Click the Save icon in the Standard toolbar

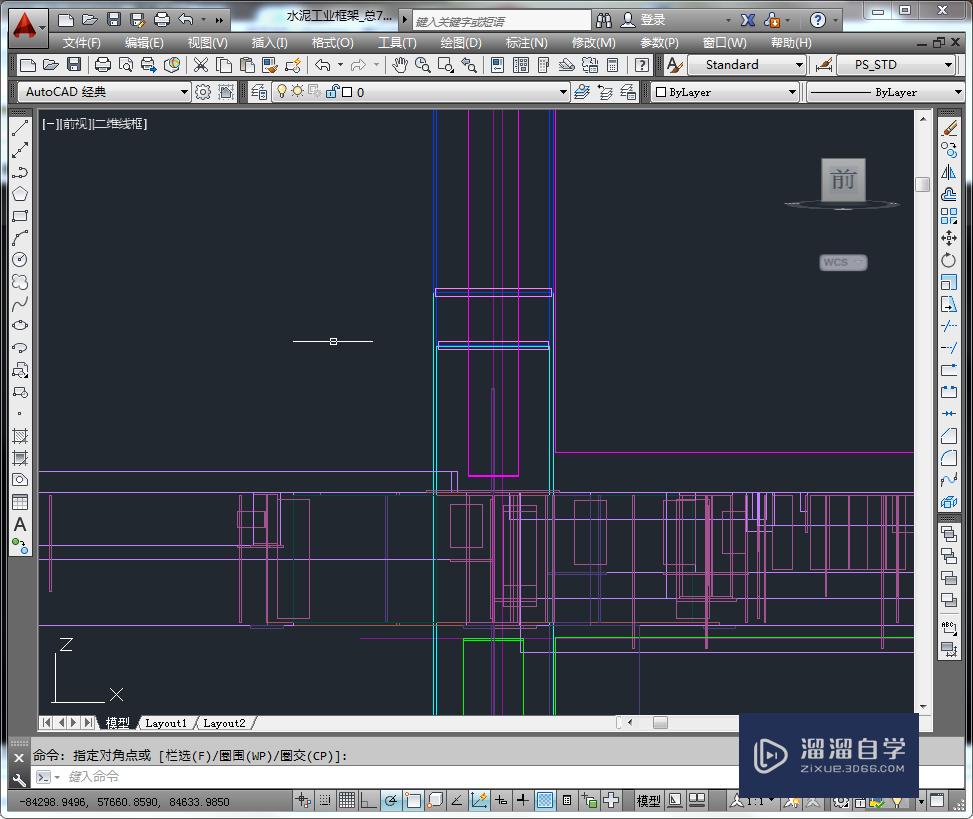[x=73, y=64]
